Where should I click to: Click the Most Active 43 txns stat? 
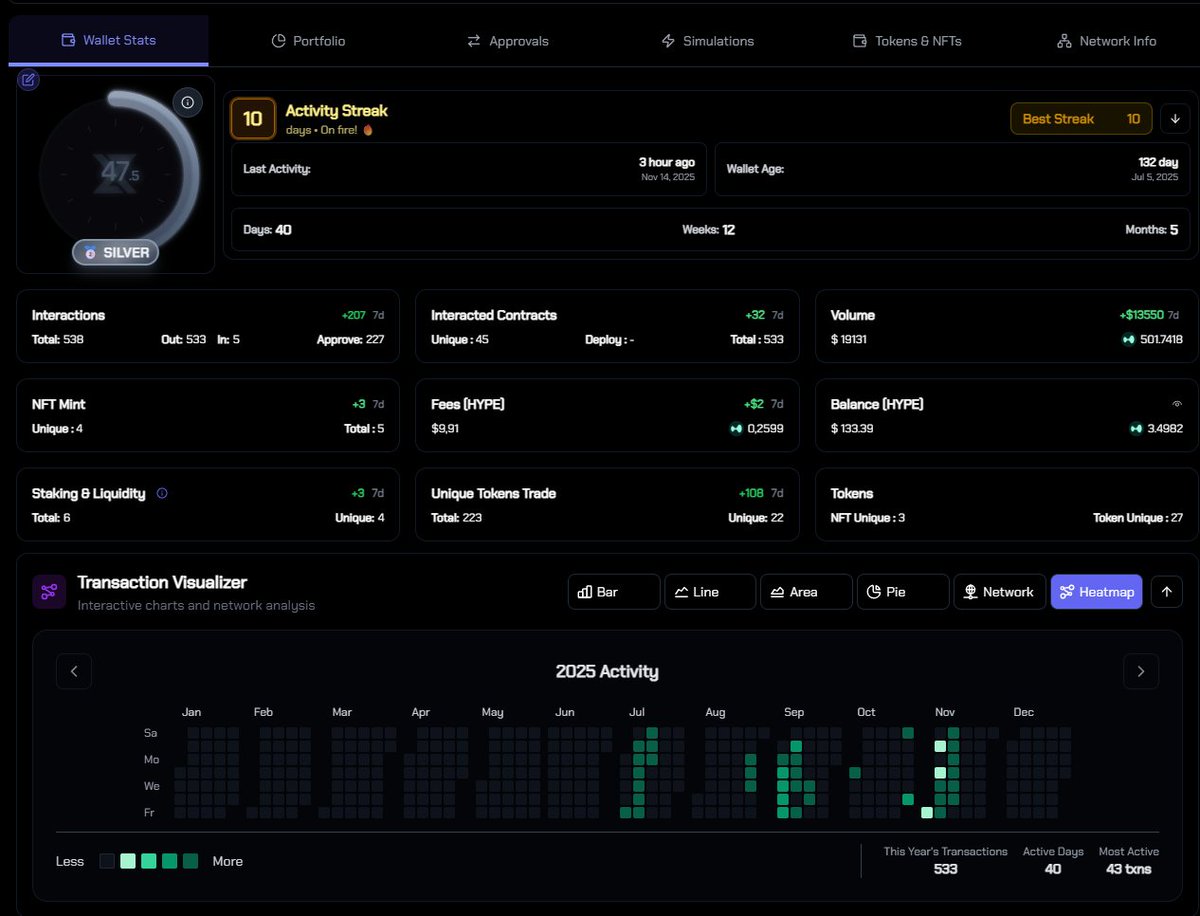pos(1129,861)
